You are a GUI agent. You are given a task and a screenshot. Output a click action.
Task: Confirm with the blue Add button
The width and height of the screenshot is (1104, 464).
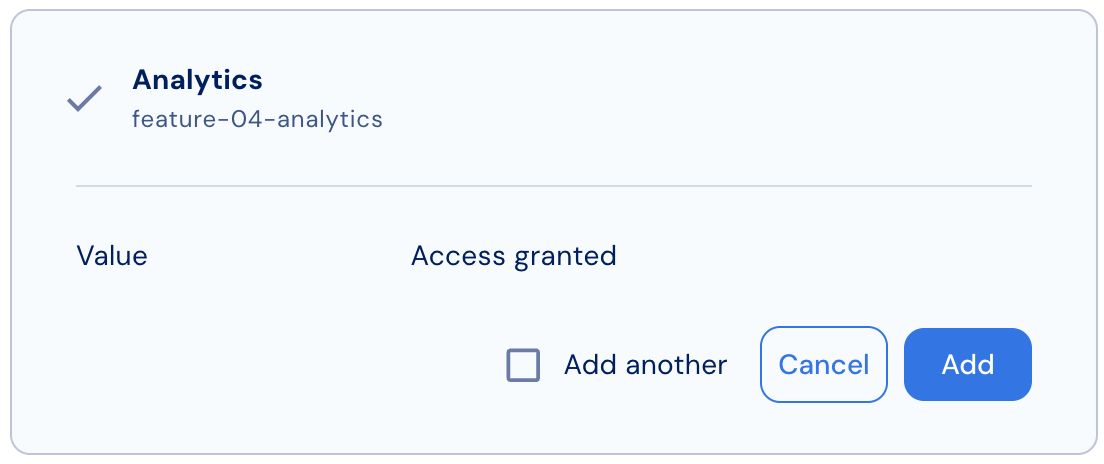[x=967, y=365]
